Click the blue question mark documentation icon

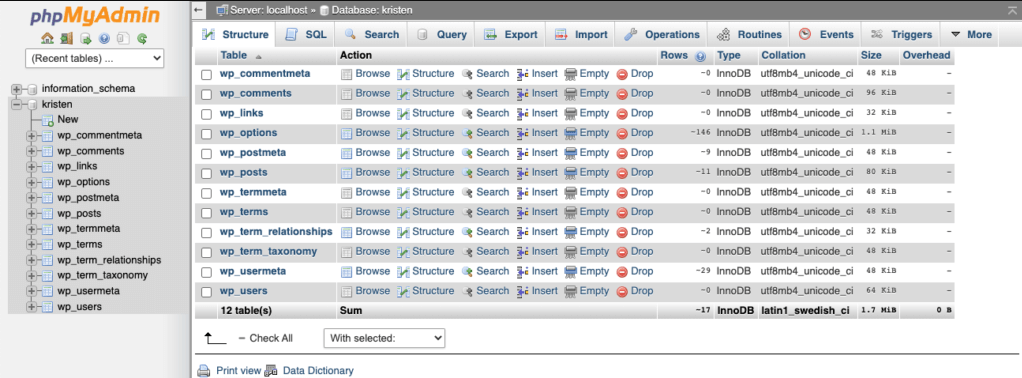[104, 38]
